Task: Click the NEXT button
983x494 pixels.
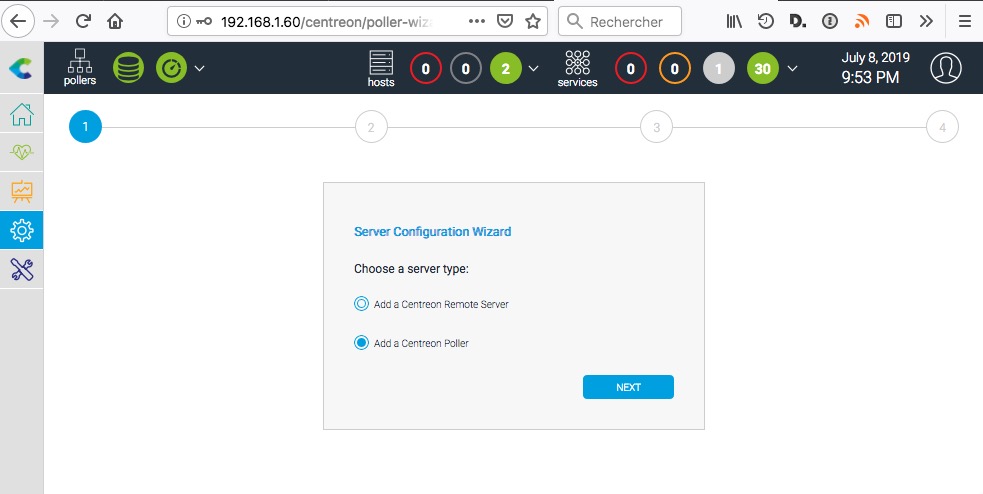Action: click(628, 387)
